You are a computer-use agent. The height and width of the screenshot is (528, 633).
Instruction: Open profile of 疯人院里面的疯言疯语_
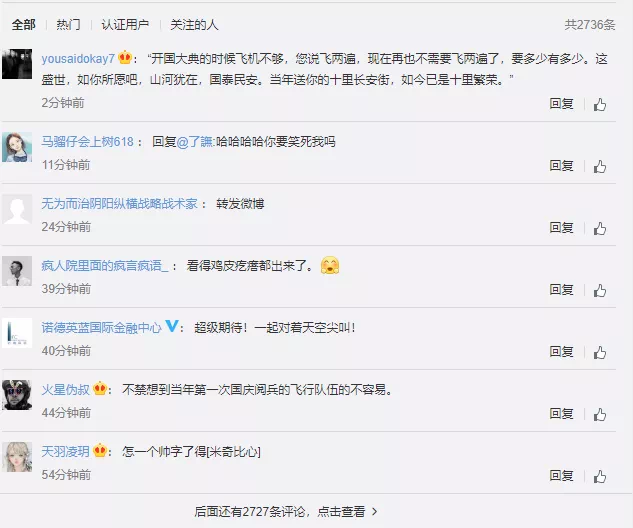105,266
